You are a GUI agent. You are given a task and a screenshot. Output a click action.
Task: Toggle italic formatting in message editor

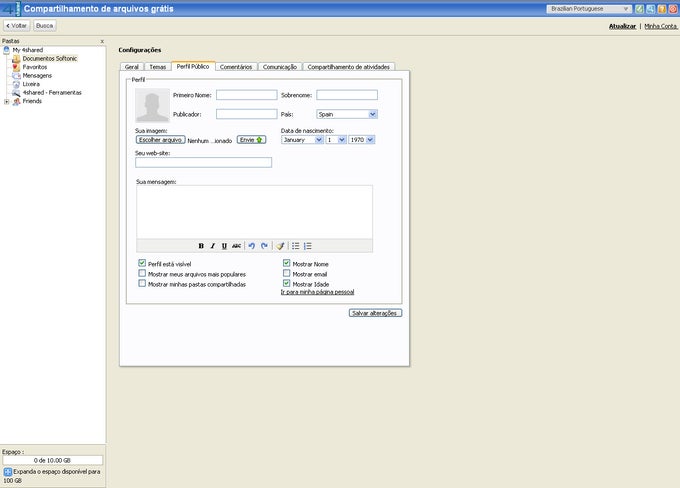point(212,246)
